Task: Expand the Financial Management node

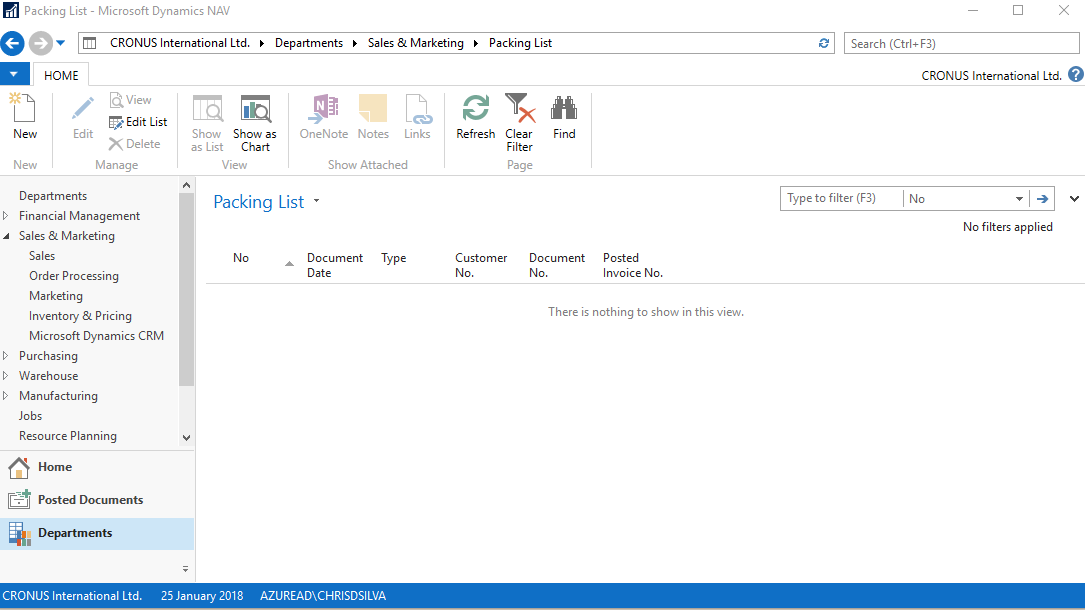Action: click(x=6, y=216)
